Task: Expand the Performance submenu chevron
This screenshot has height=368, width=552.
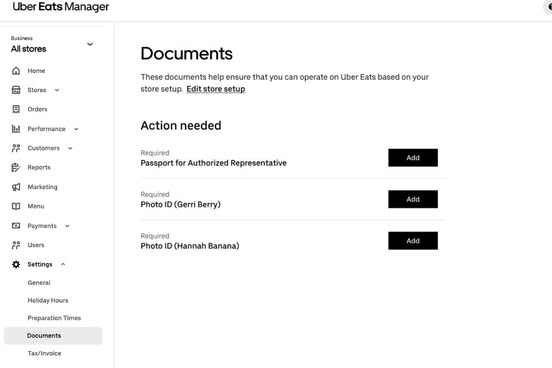Action: pyautogui.click(x=76, y=129)
